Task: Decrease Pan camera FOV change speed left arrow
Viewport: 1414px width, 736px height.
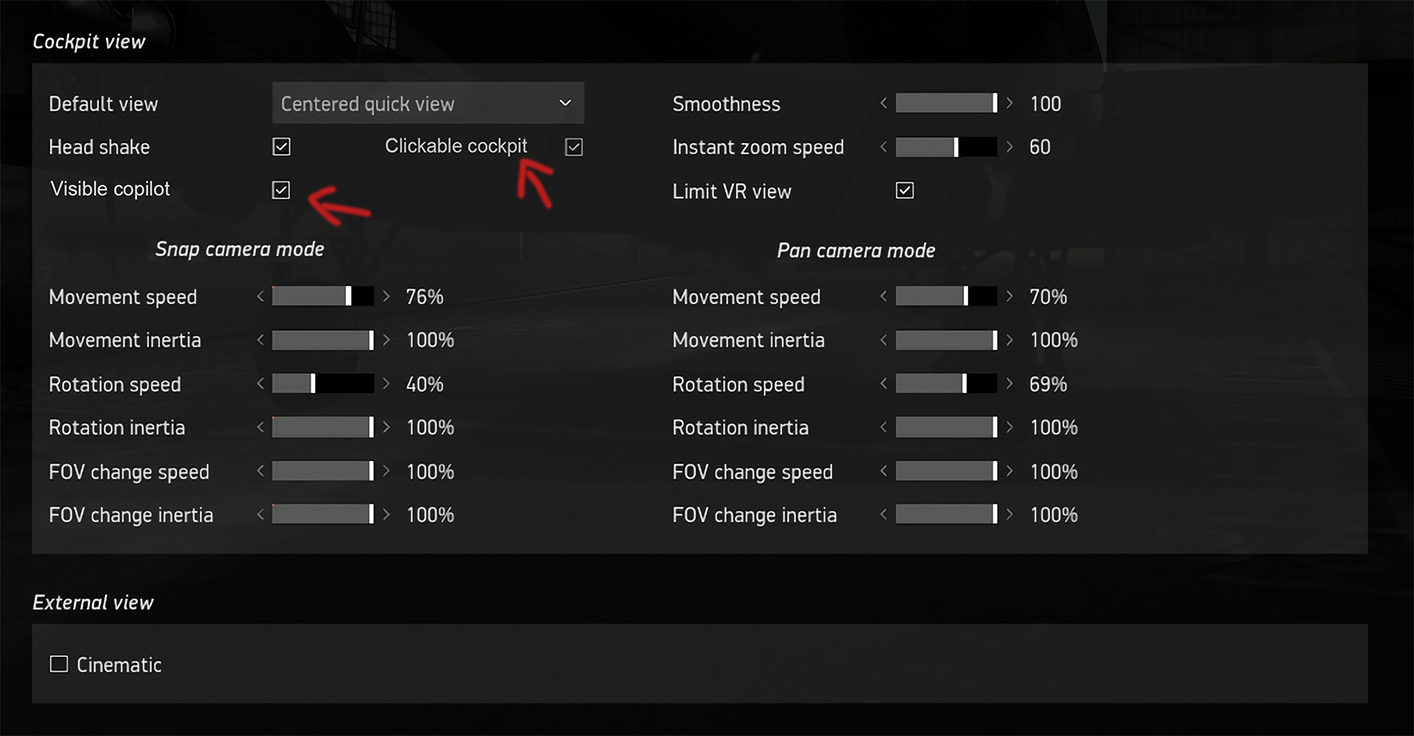Action: [883, 471]
